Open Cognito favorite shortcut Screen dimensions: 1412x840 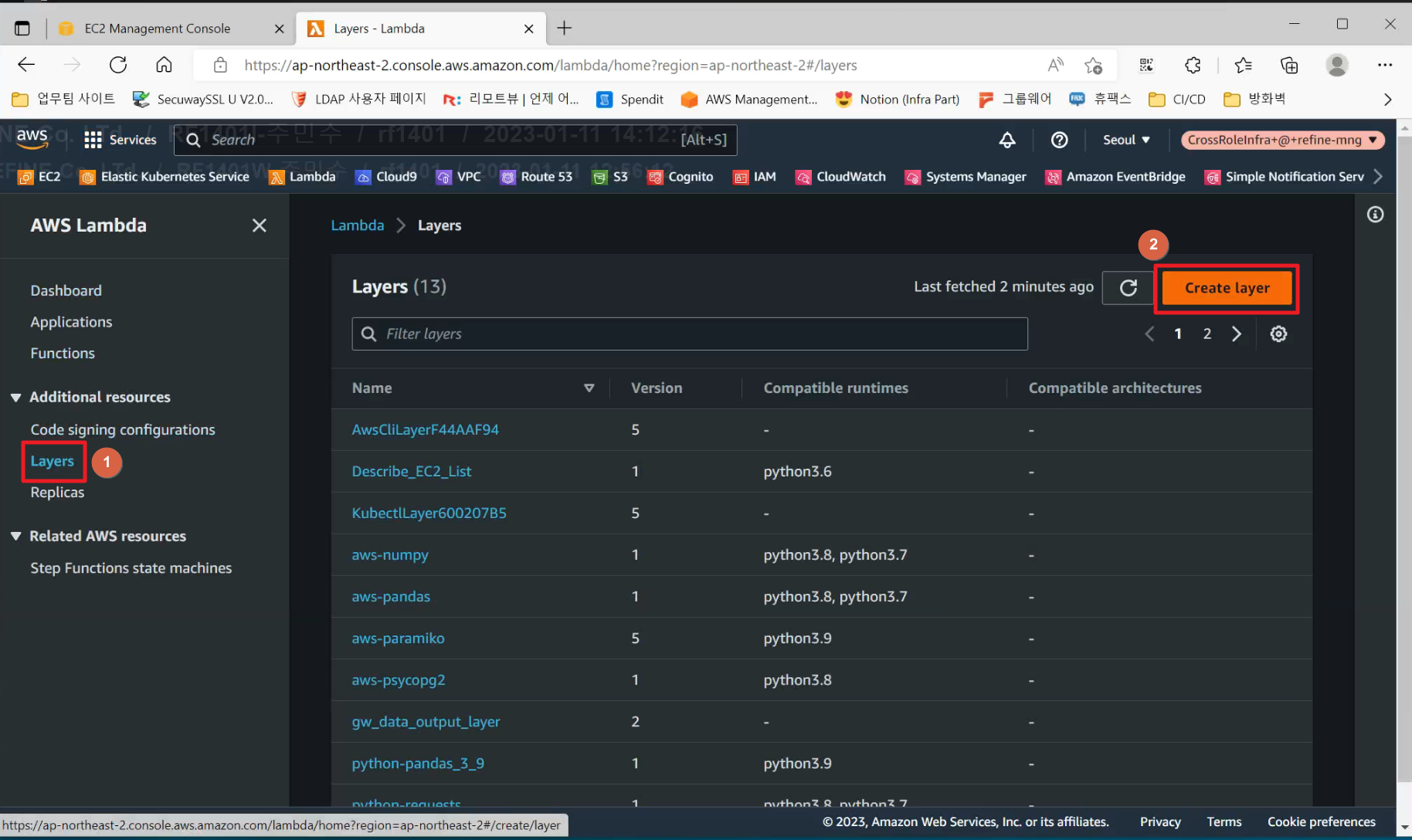point(681,177)
